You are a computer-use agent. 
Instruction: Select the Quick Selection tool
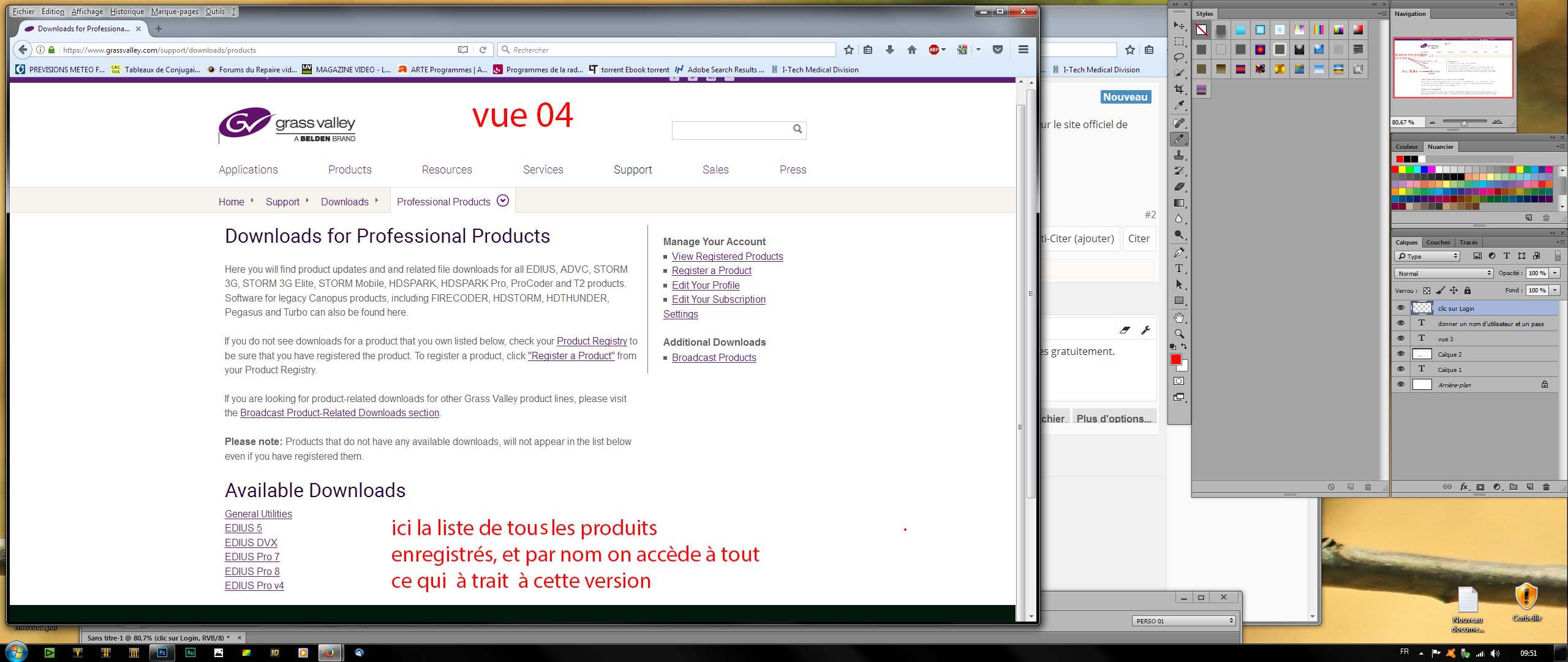[1179, 74]
